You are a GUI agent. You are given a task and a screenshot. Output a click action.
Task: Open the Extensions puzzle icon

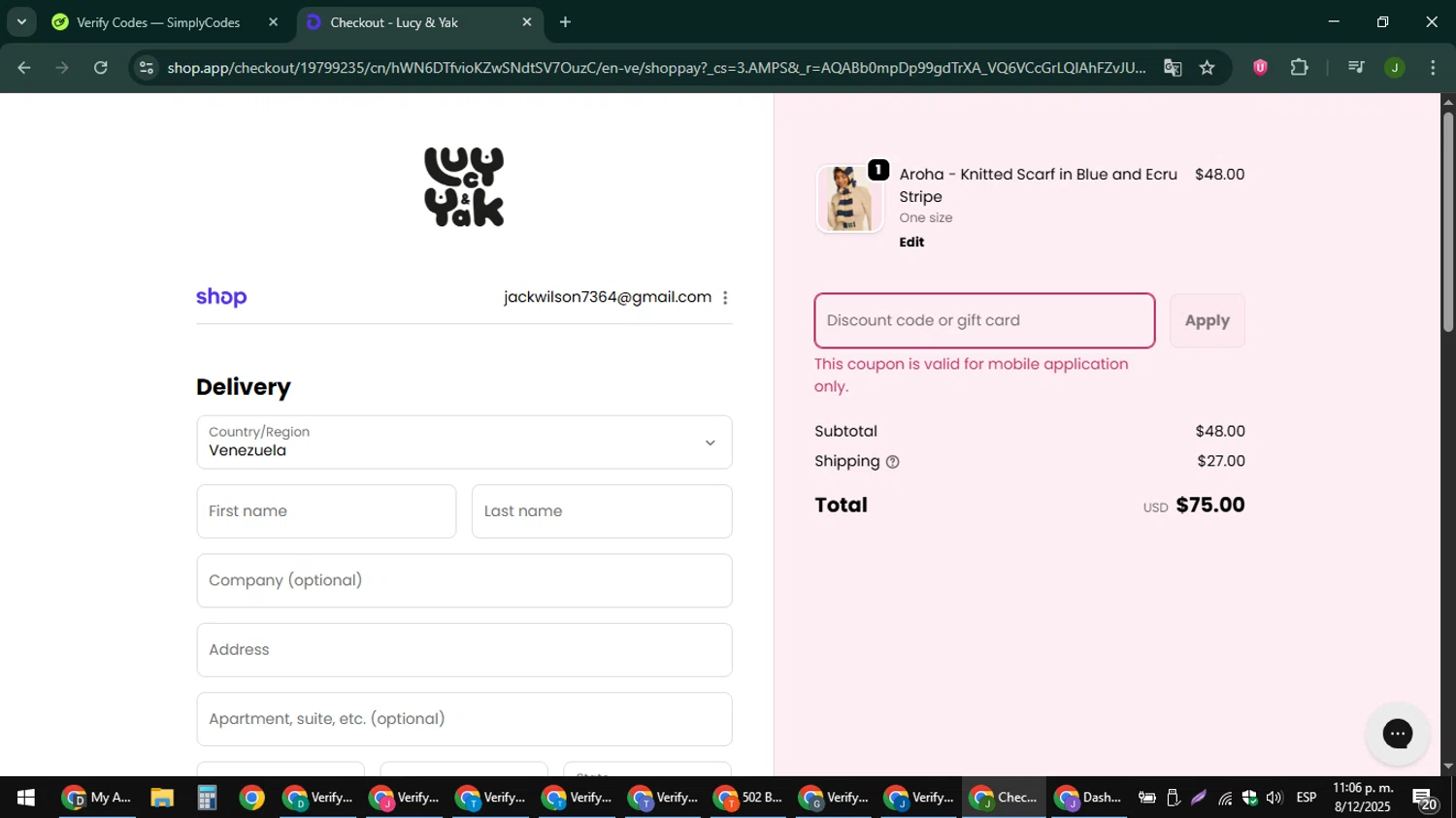tap(1299, 68)
